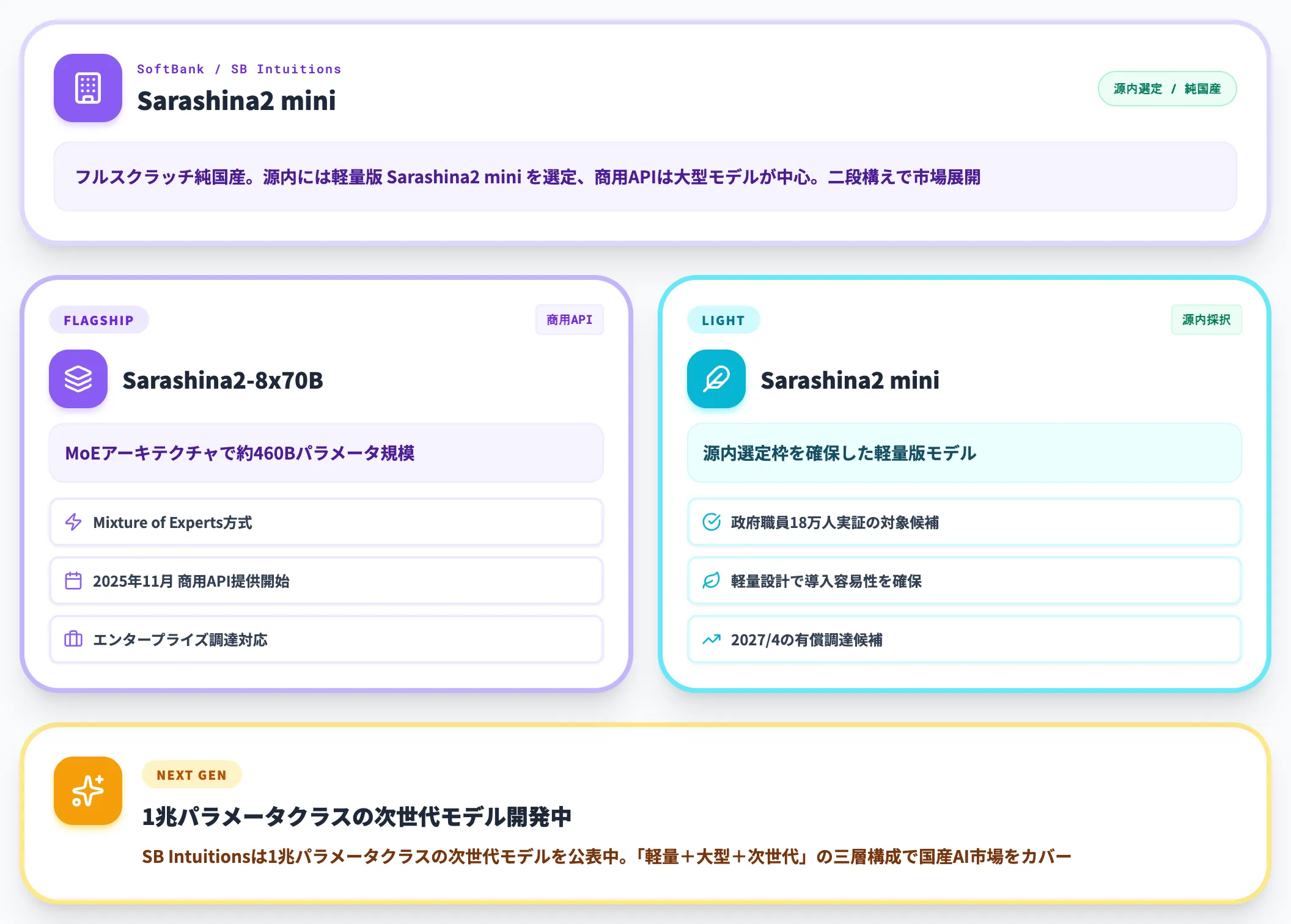1291x924 pixels.
Task: Click the NEXT GEN label pill
Action: [192, 775]
